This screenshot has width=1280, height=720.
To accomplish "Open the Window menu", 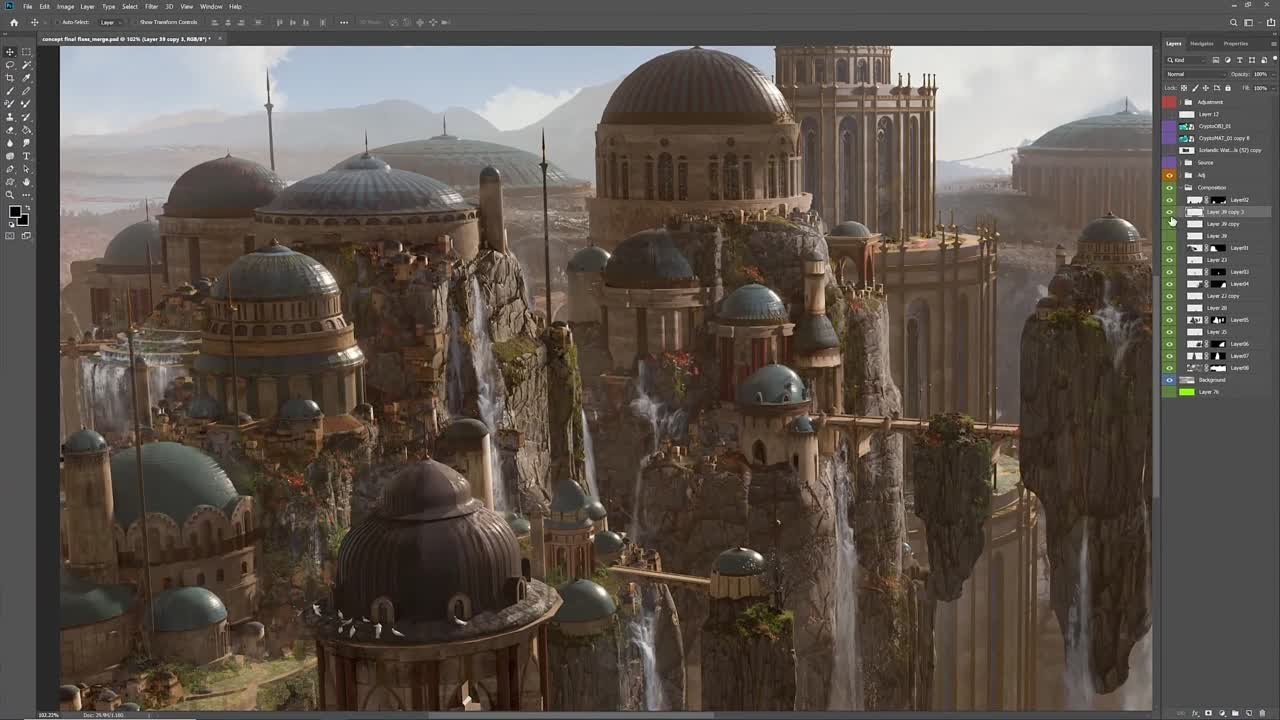I will 211,6.
